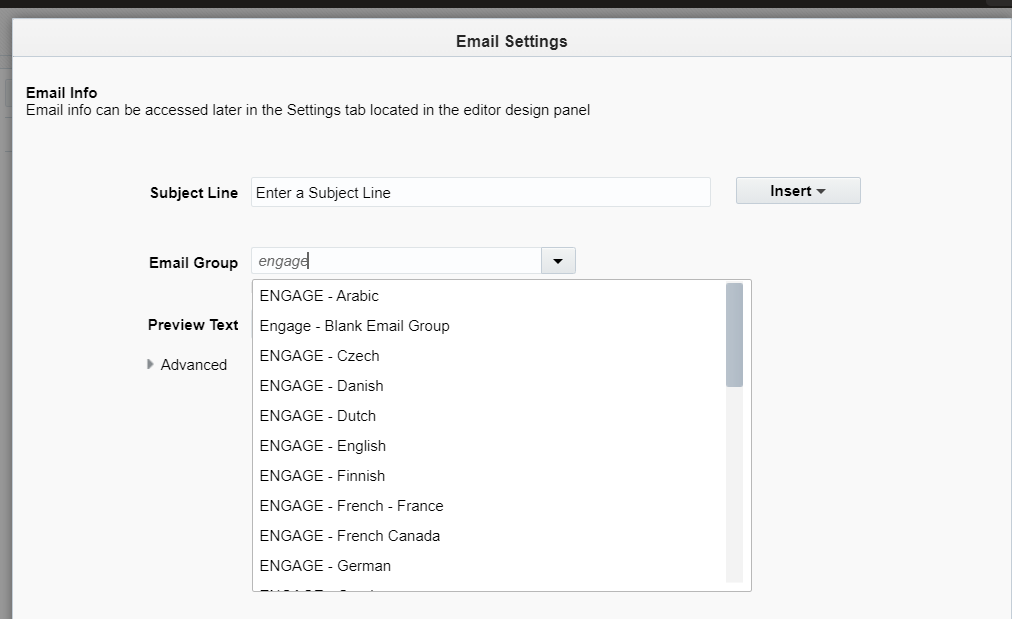Select ENGAGE - French - France option
1012x619 pixels.
tap(351, 506)
